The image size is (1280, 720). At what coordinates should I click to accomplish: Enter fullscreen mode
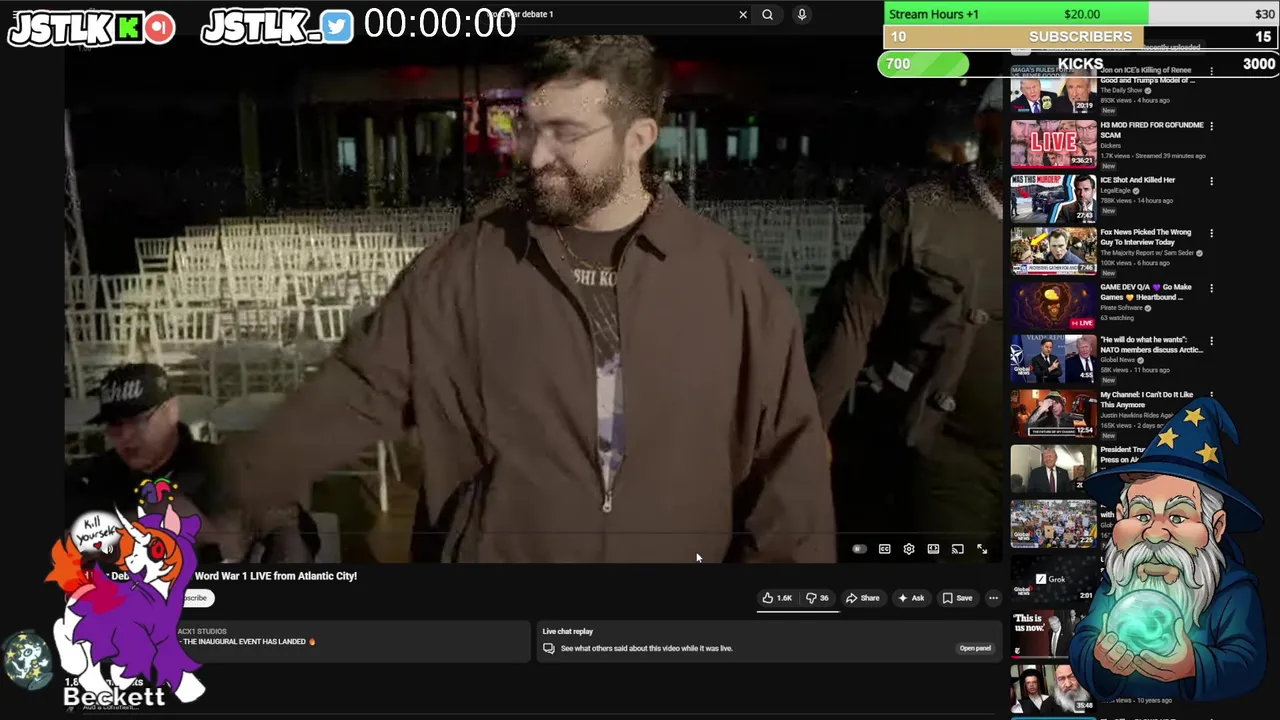[982, 549]
